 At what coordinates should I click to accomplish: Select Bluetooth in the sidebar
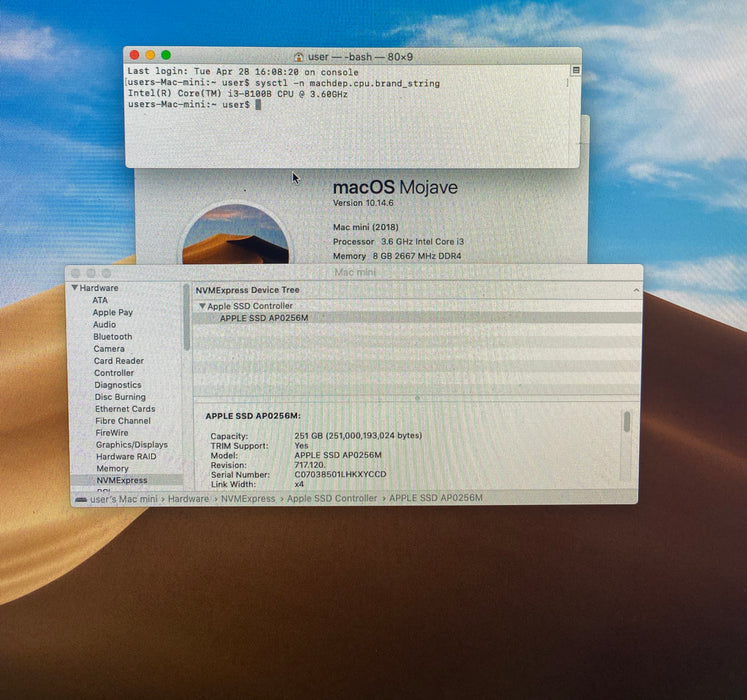(112, 336)
